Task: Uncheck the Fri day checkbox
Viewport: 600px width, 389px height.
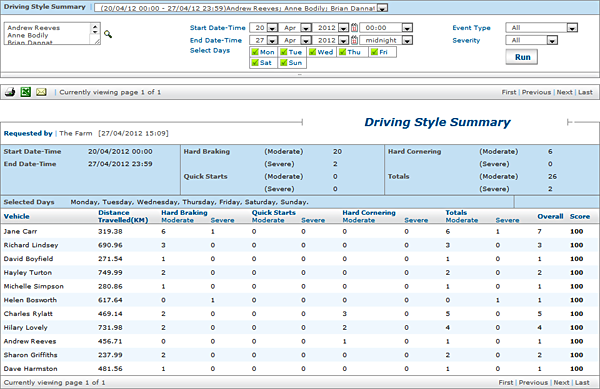Action: coord(374,52)
